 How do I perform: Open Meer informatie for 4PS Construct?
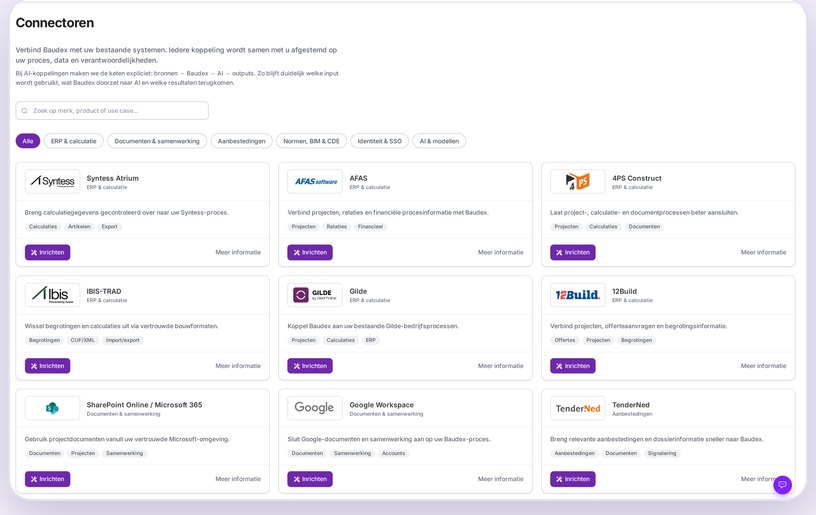coord(763,252)
